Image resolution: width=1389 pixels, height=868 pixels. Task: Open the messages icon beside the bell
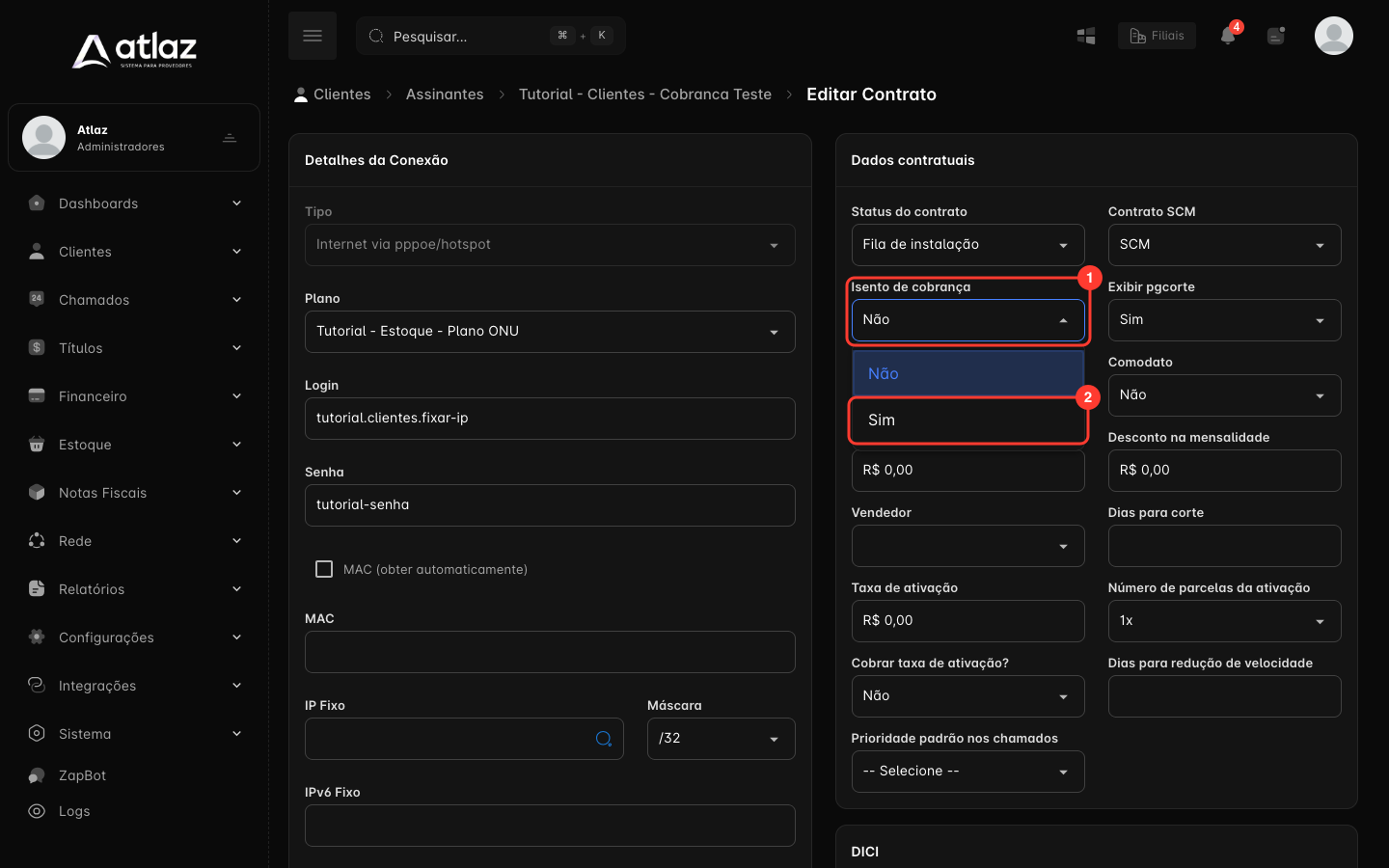[1276, 36]
